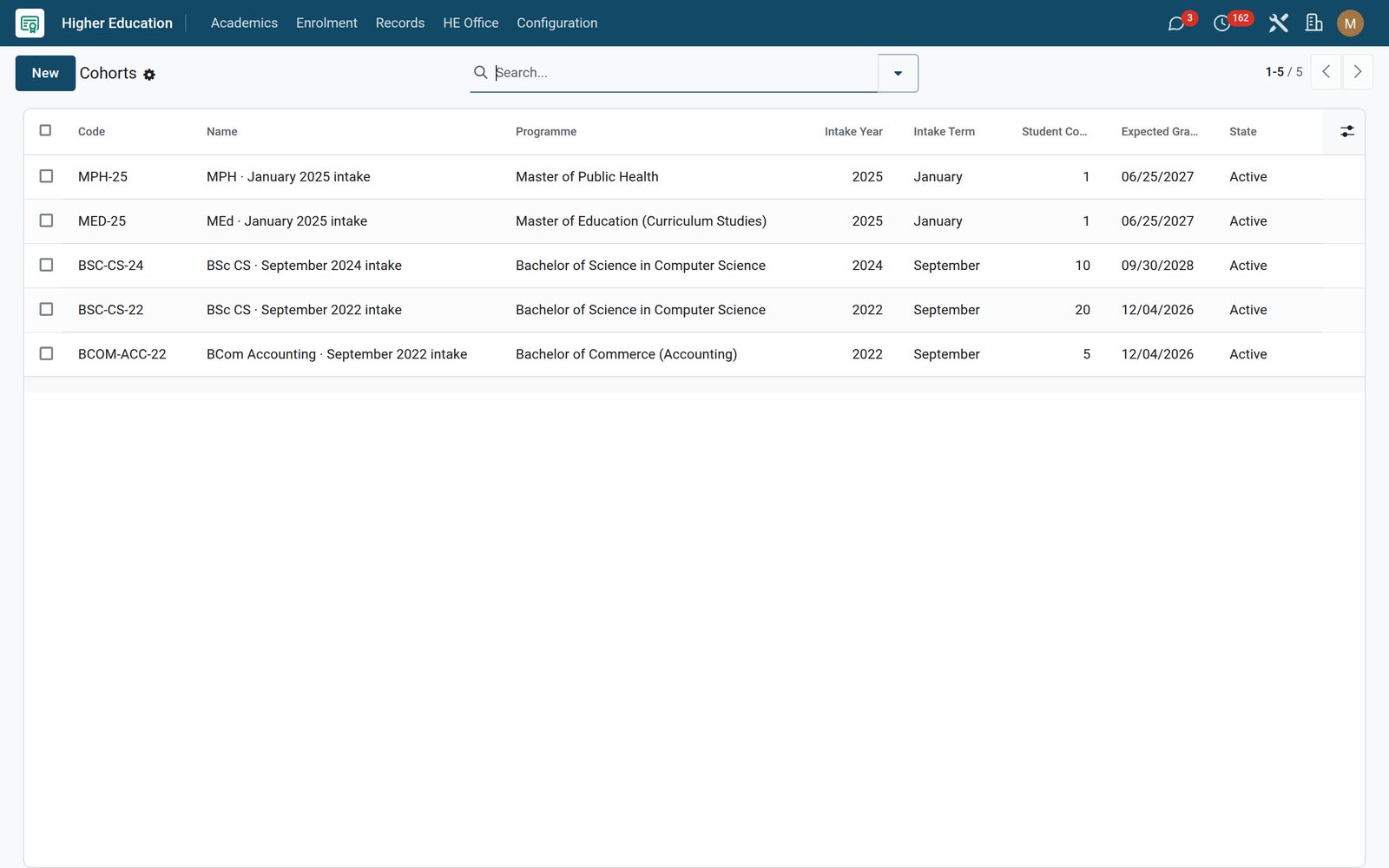Sort by the Code column header
Screen dimensions: 1389x868
point(91,132)
